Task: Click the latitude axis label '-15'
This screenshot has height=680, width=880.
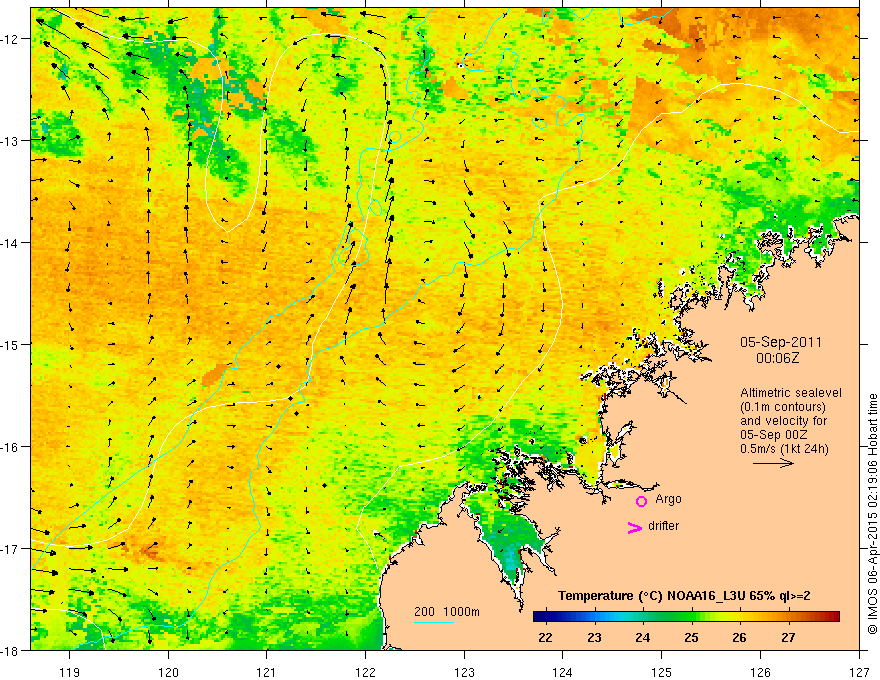Action: click(x=11, y=344)
